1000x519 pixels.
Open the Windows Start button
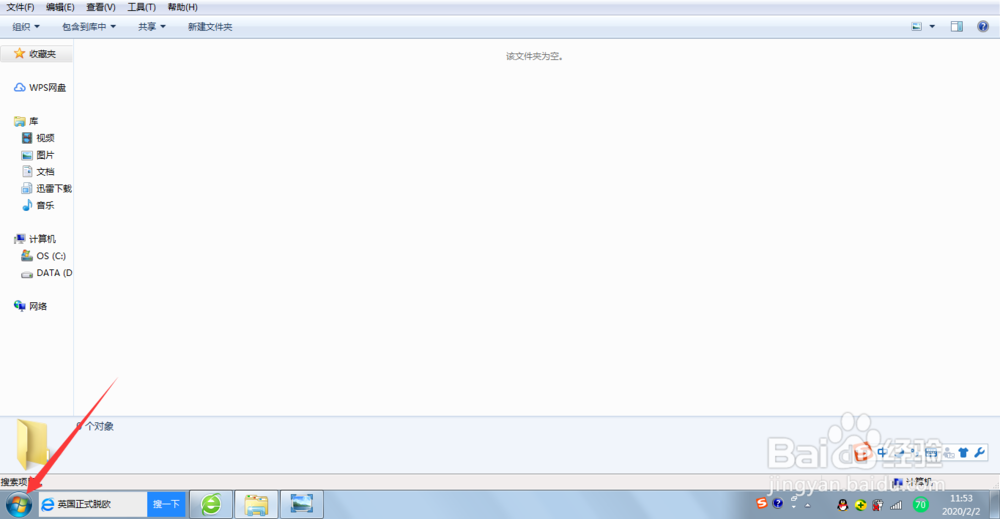(18, 505)
